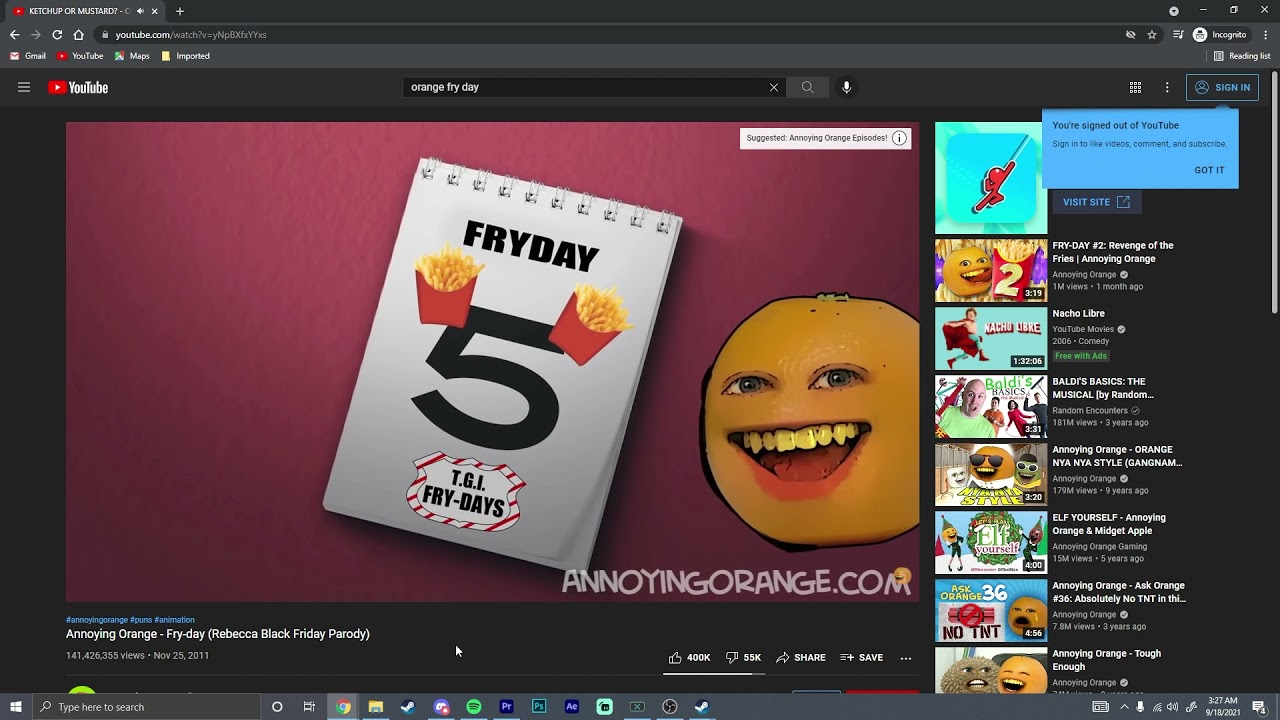This screenshot has width=1280, height=720.
Task: Open the FRY-DAY #2 thumbnail
Action: 991,270
